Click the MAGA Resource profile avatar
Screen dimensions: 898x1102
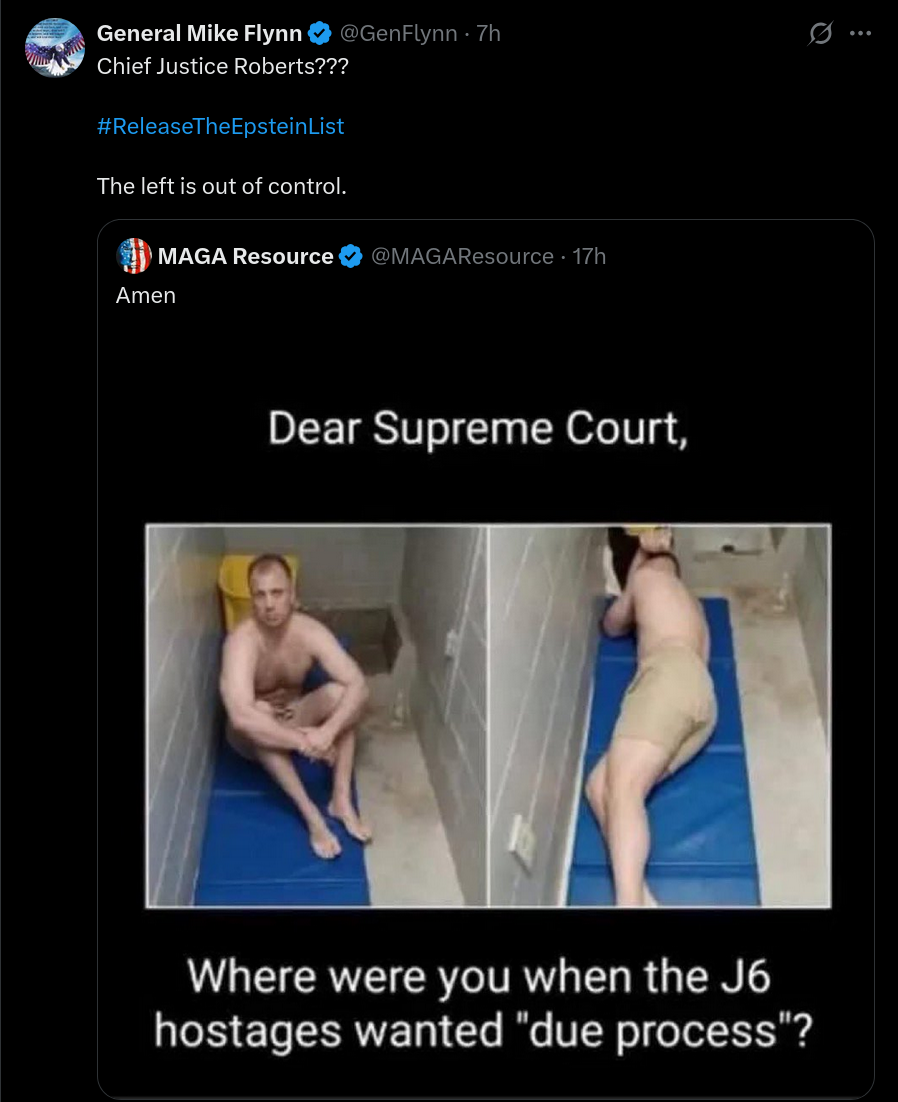(134, 256)
